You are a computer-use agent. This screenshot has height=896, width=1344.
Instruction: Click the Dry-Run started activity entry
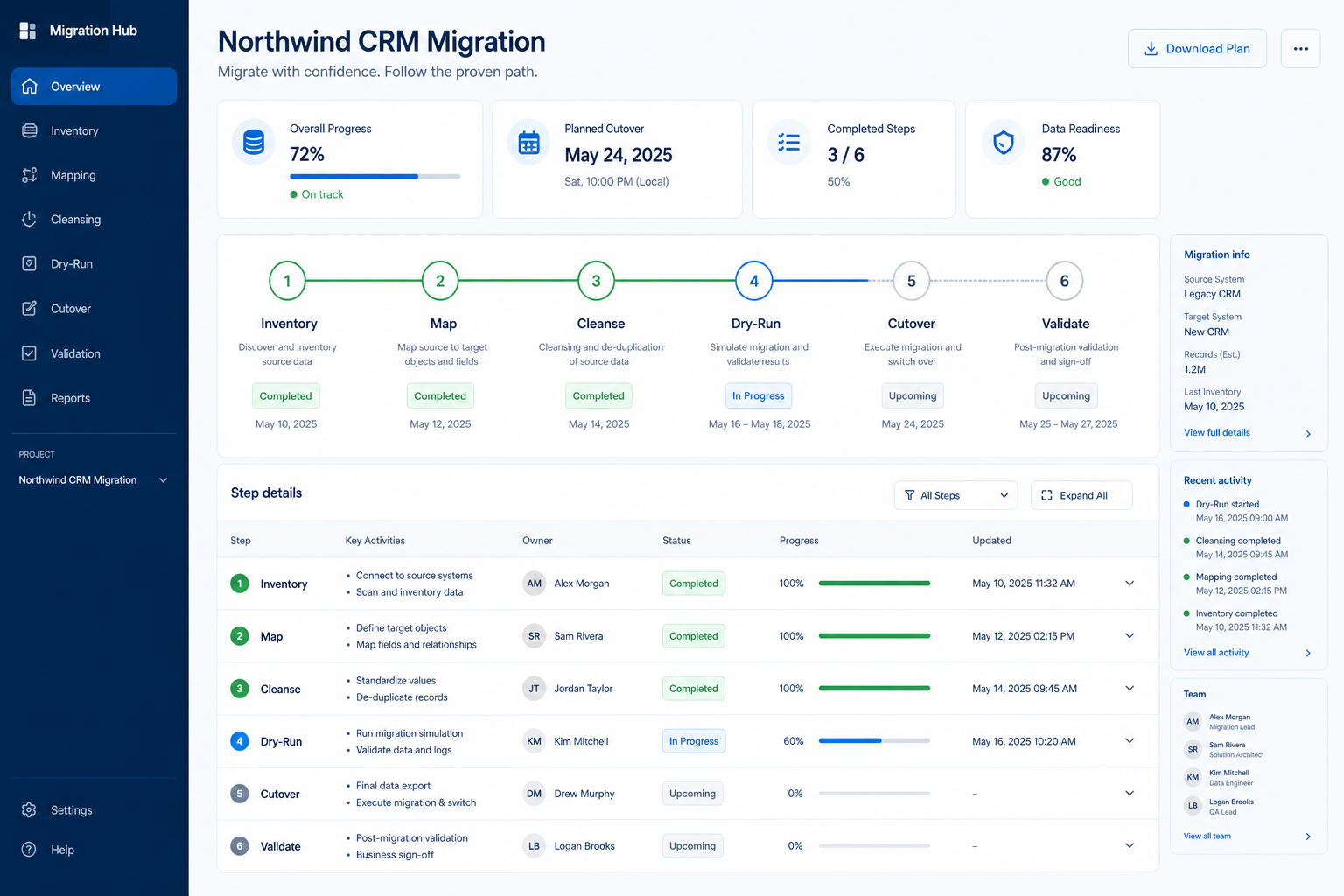(1235, 511)
